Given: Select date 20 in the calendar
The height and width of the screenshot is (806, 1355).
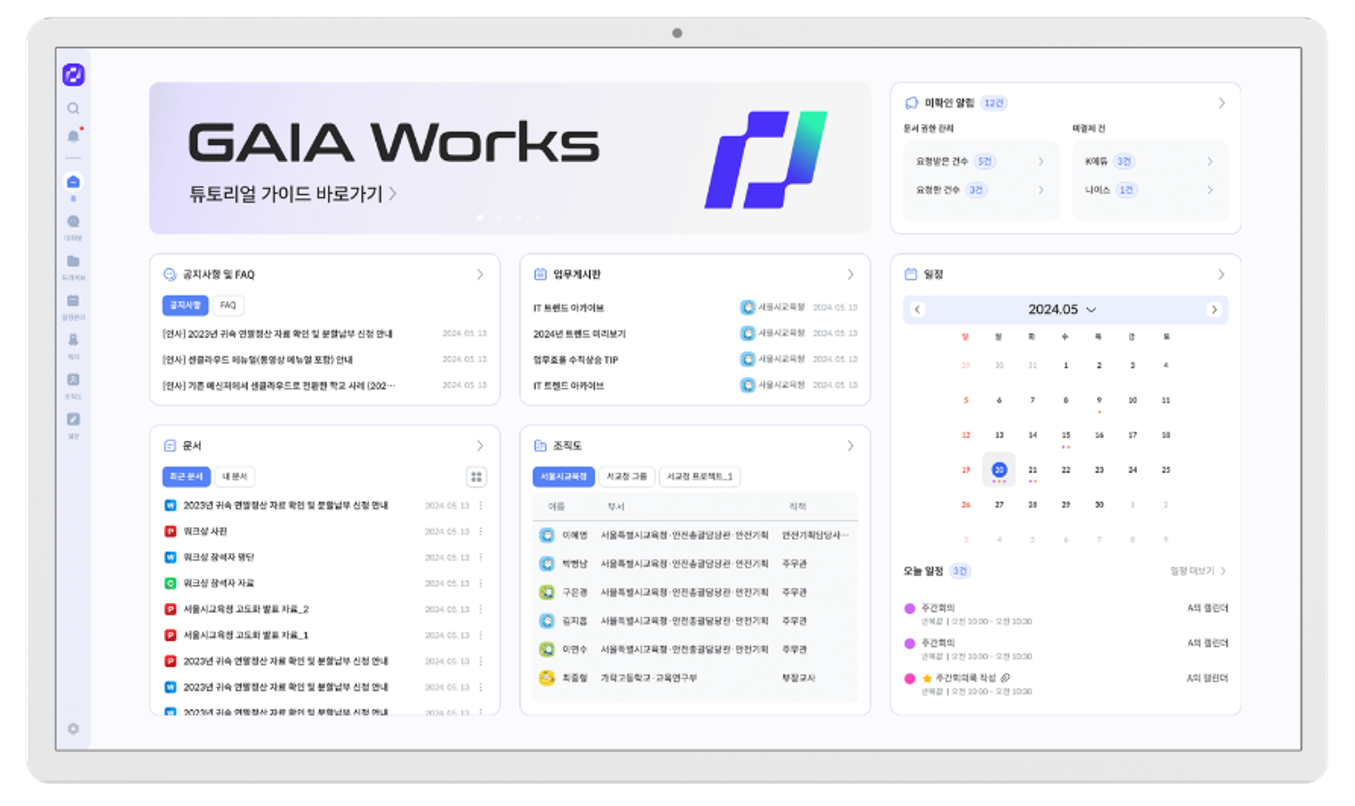Looking at the screenshot, I should 999,469.
